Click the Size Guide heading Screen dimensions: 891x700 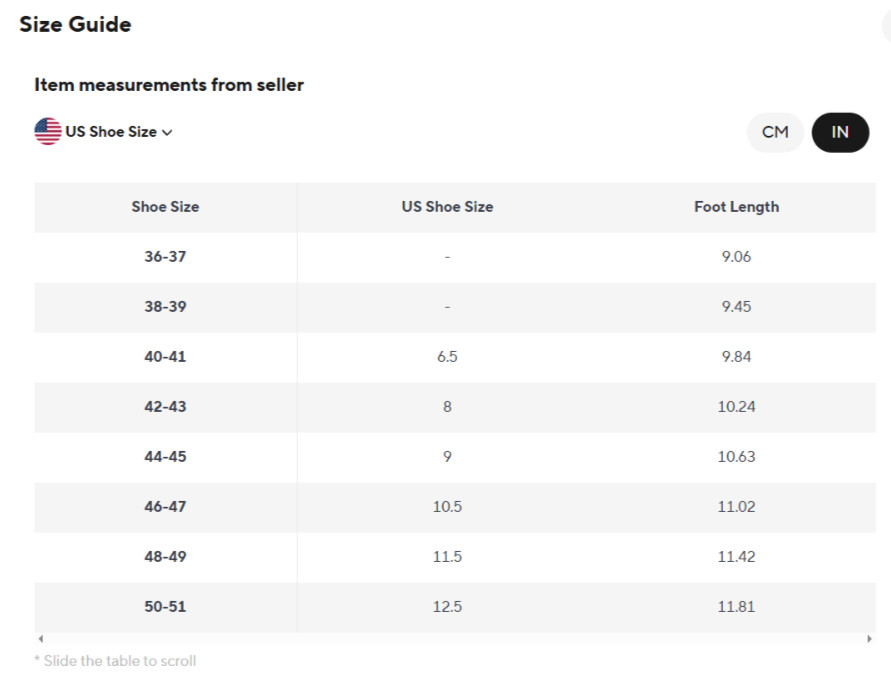[75, 24]
